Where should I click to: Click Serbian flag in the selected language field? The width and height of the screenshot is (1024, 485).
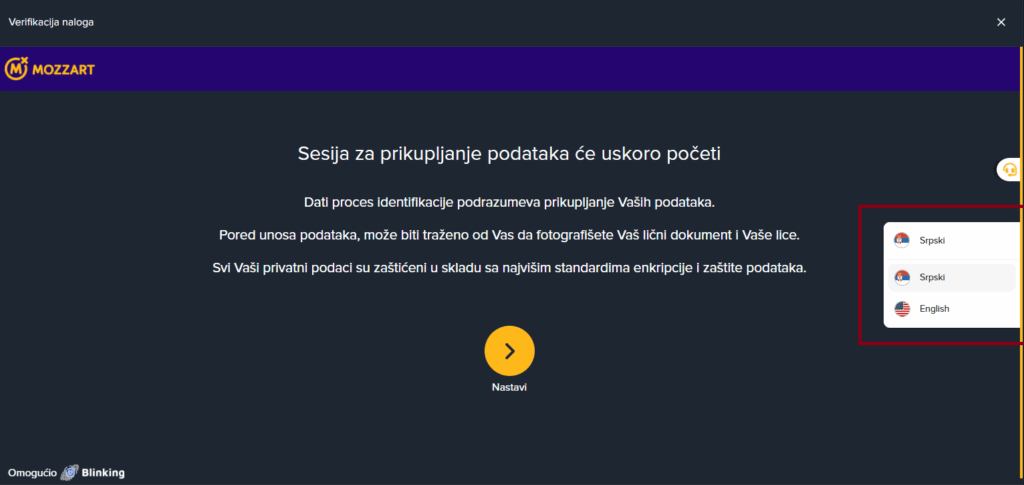pos(902,240)
